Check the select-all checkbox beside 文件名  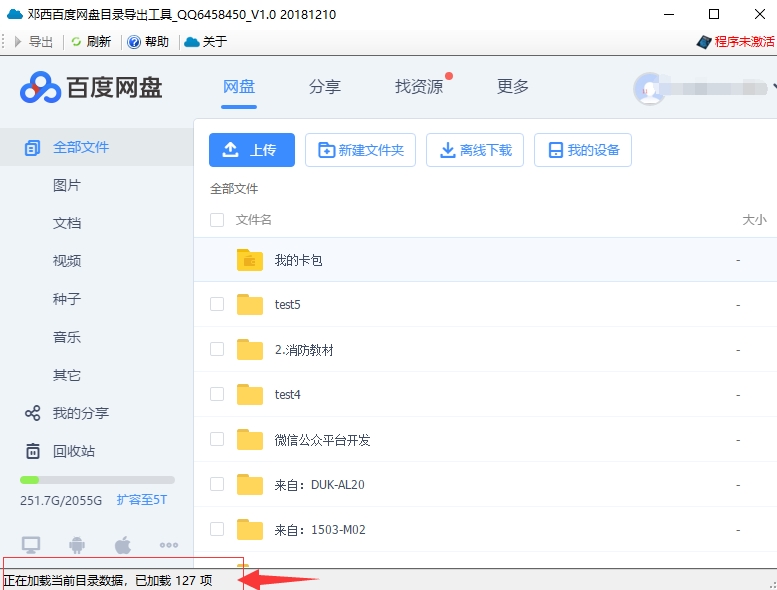(217, 220)
